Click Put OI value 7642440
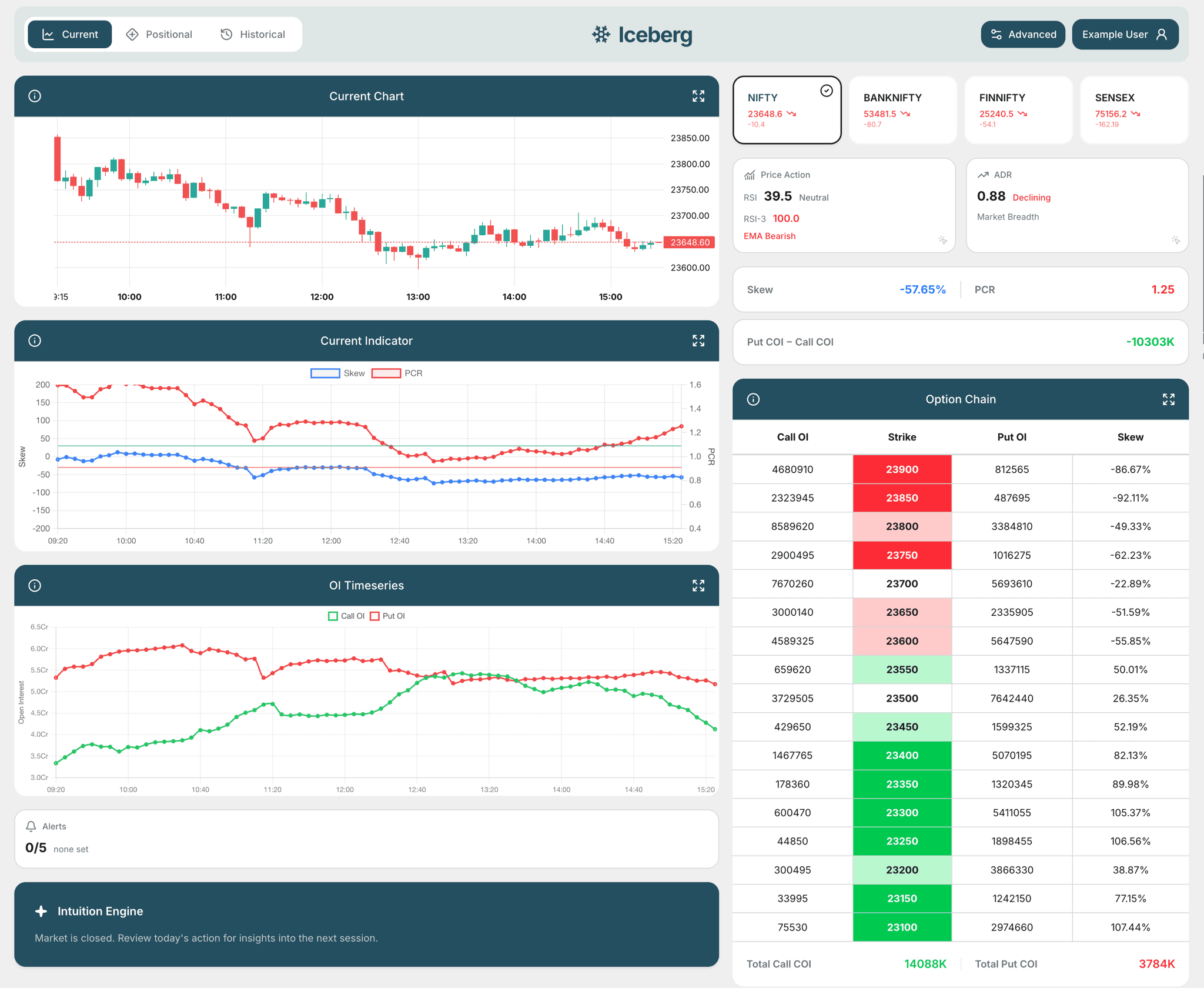Screen dimensions: 1204x988 pos(1012,698)
